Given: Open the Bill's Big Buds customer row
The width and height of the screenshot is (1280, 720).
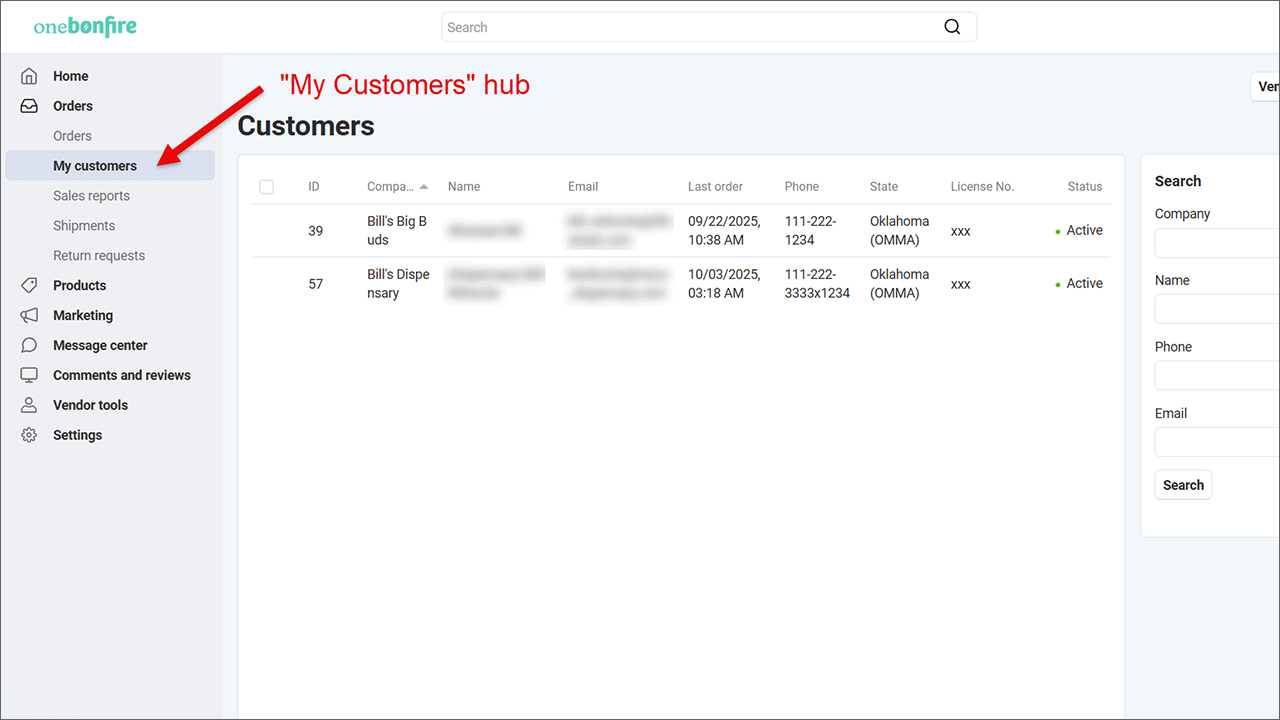Looking at the screenshot, I should pos(397,231).
